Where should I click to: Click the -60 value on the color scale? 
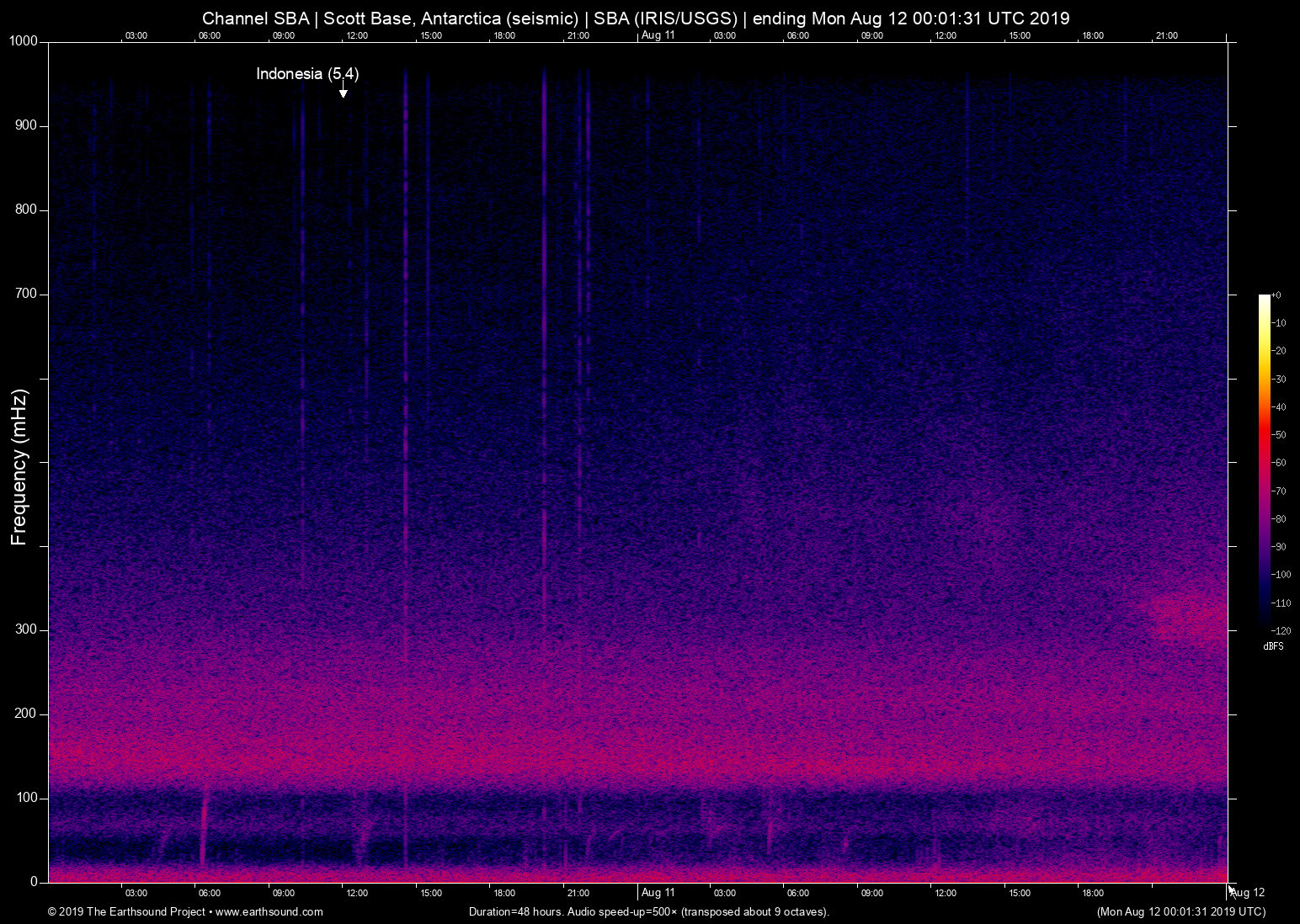pos(1279,463)
